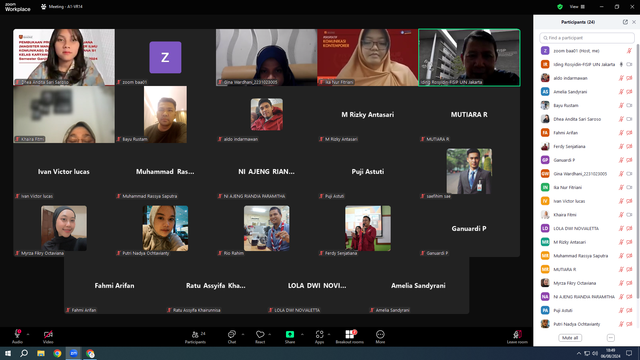Click Myrza Fikry Octaviana avatar in list
This screenshot has width=640, height=360.
(x=545, y=283)
